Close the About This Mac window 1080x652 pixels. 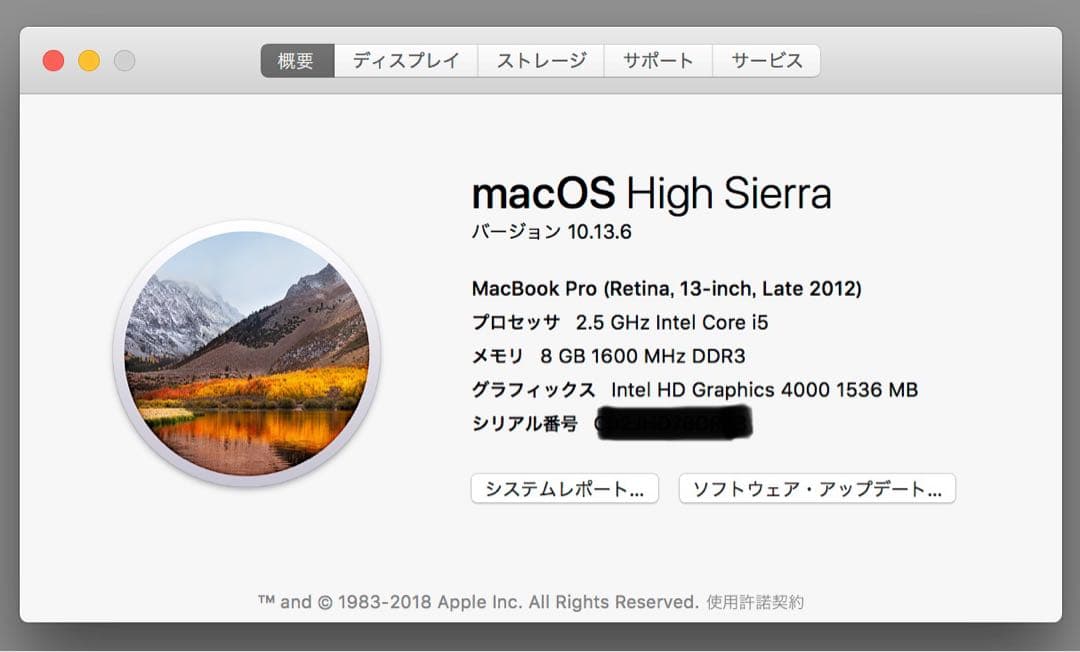click(53, 60)
